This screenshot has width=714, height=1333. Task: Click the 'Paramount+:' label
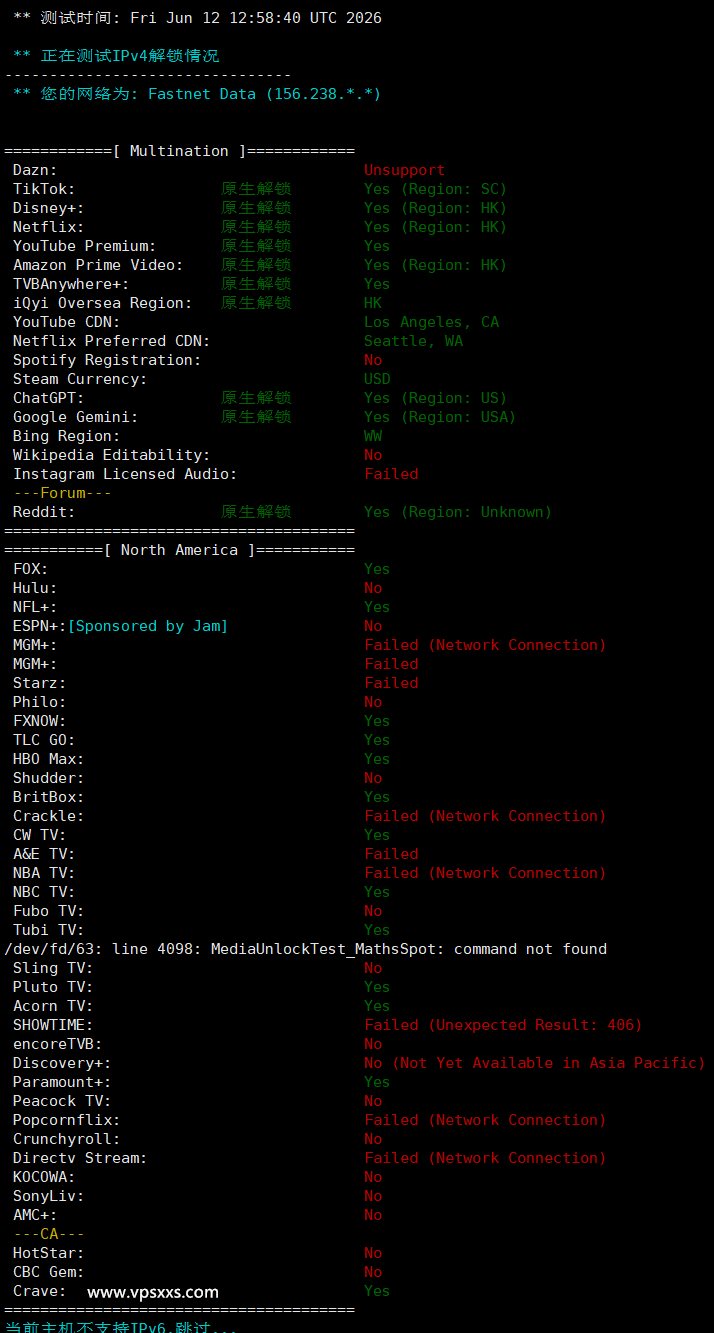click(x=62, y=1082)
